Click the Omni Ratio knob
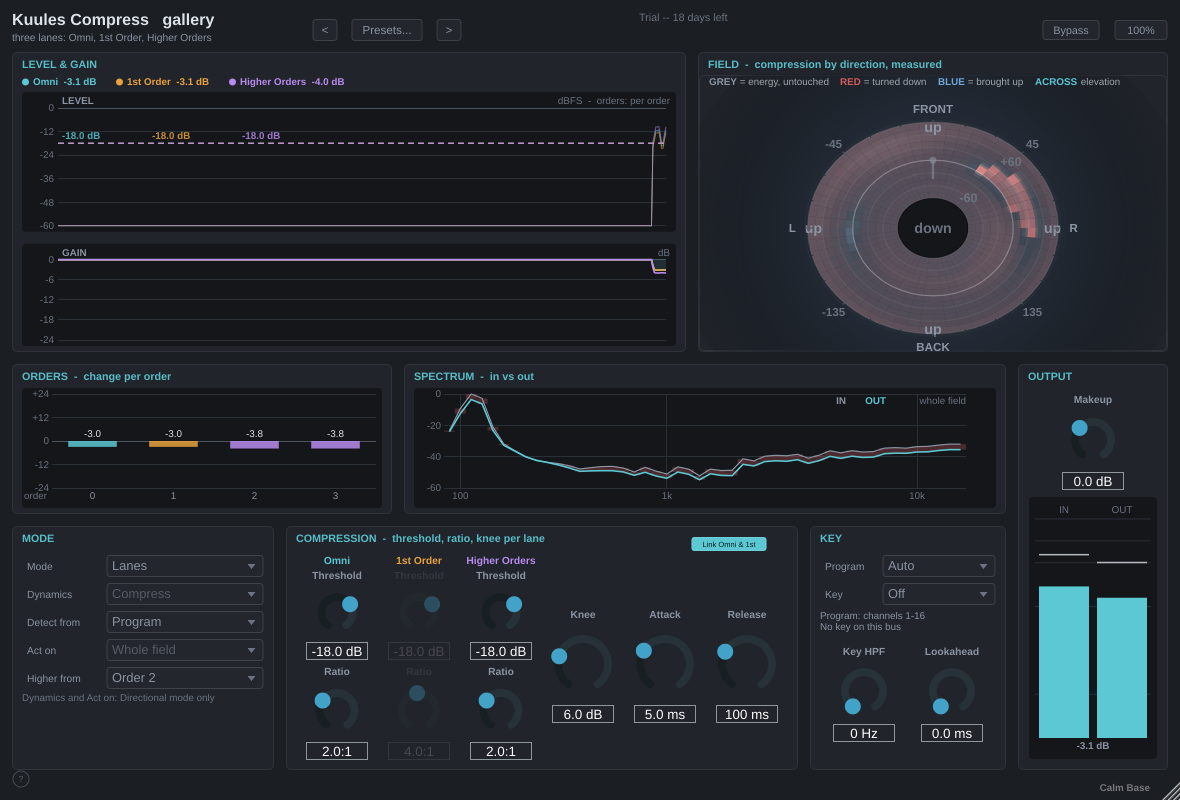The width and height of the screenshot is (1180, 800). tap(337, 708)
